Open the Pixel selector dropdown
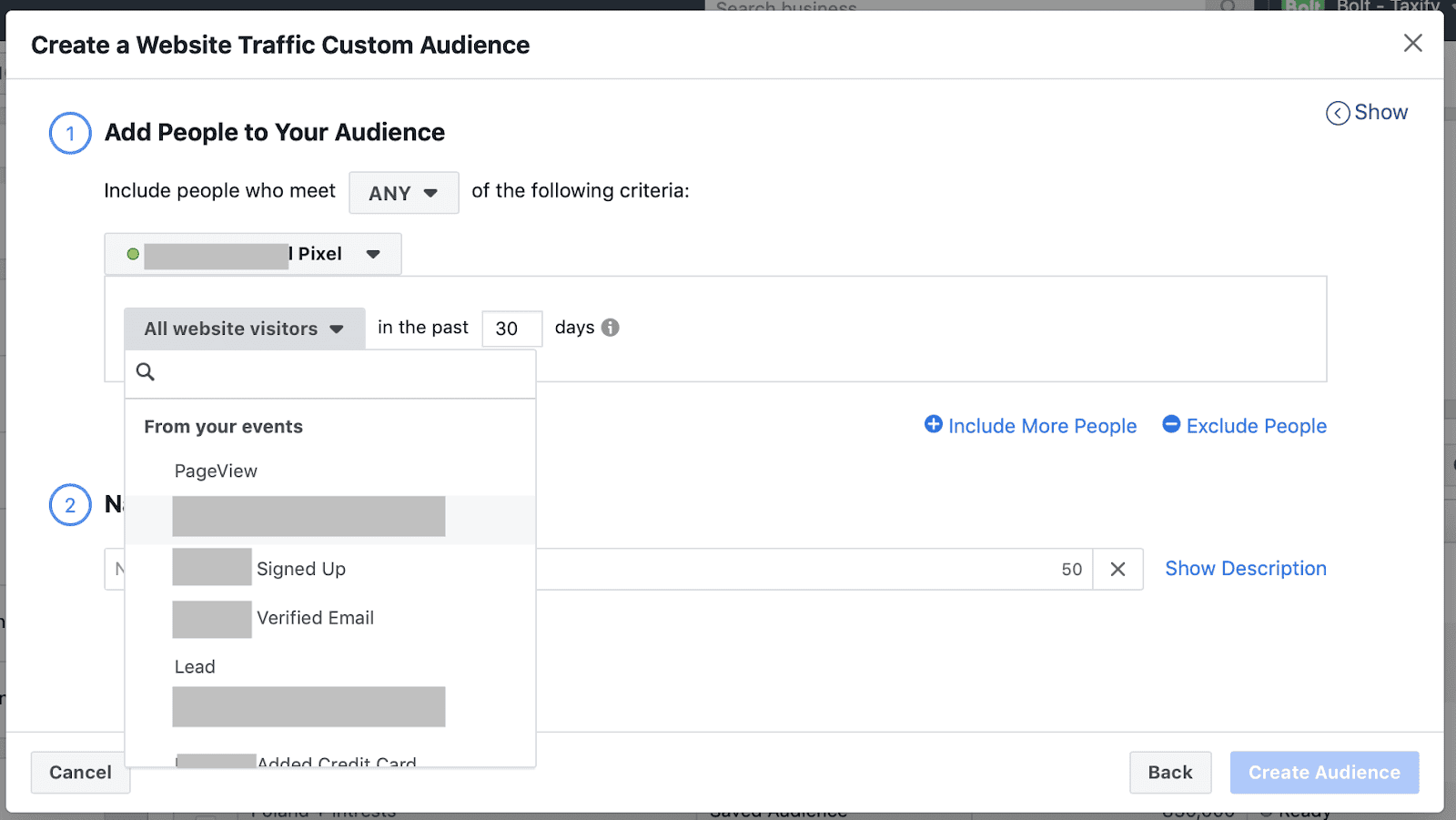 (253, 254)
